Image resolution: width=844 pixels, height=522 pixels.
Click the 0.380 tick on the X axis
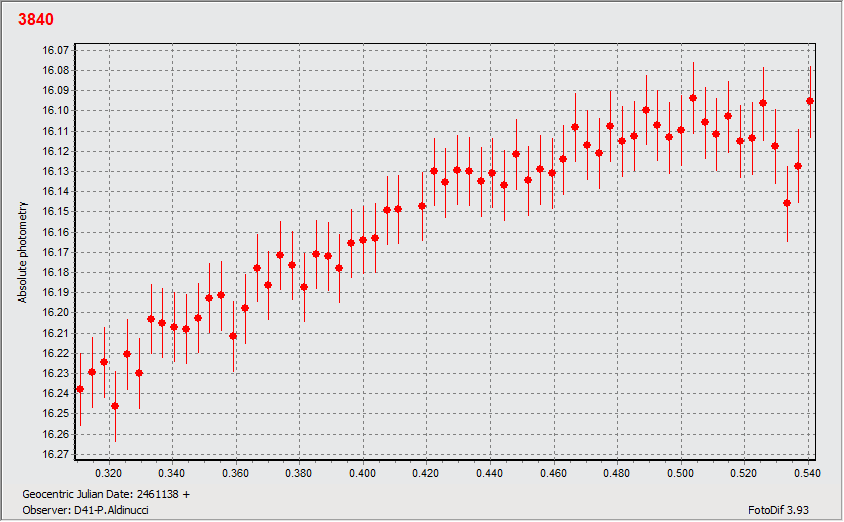pos(299,472)
